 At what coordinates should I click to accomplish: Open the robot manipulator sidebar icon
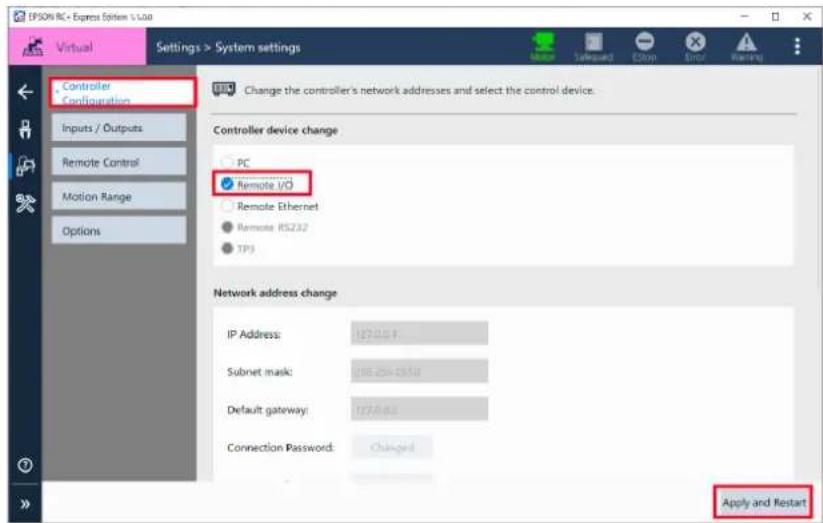click(25, 129)
